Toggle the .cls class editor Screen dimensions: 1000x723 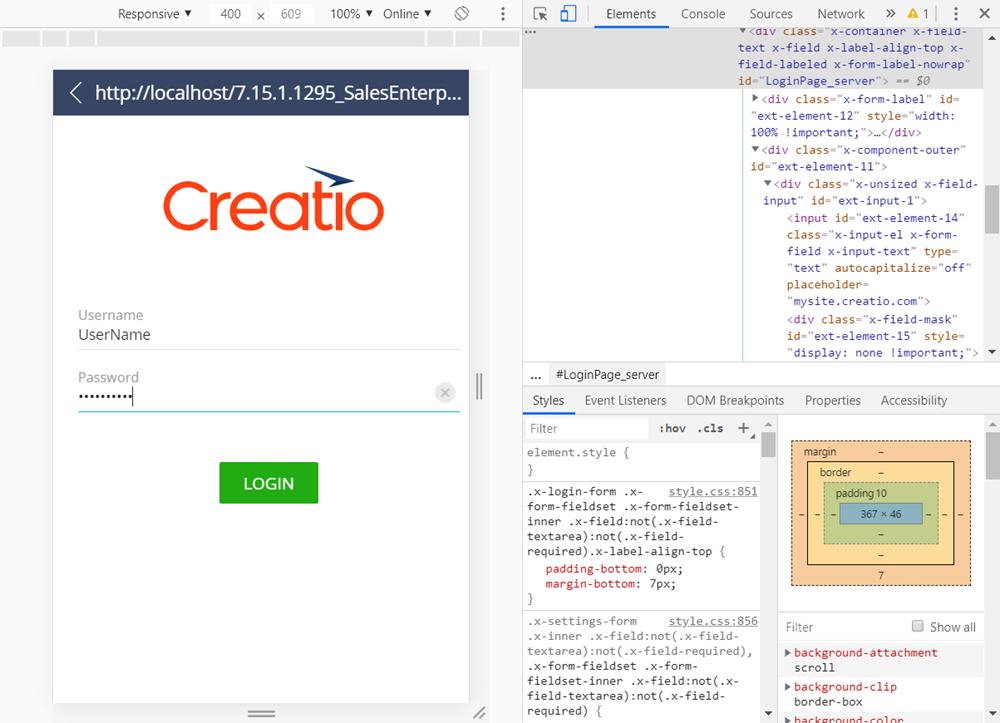coord(710,428)
